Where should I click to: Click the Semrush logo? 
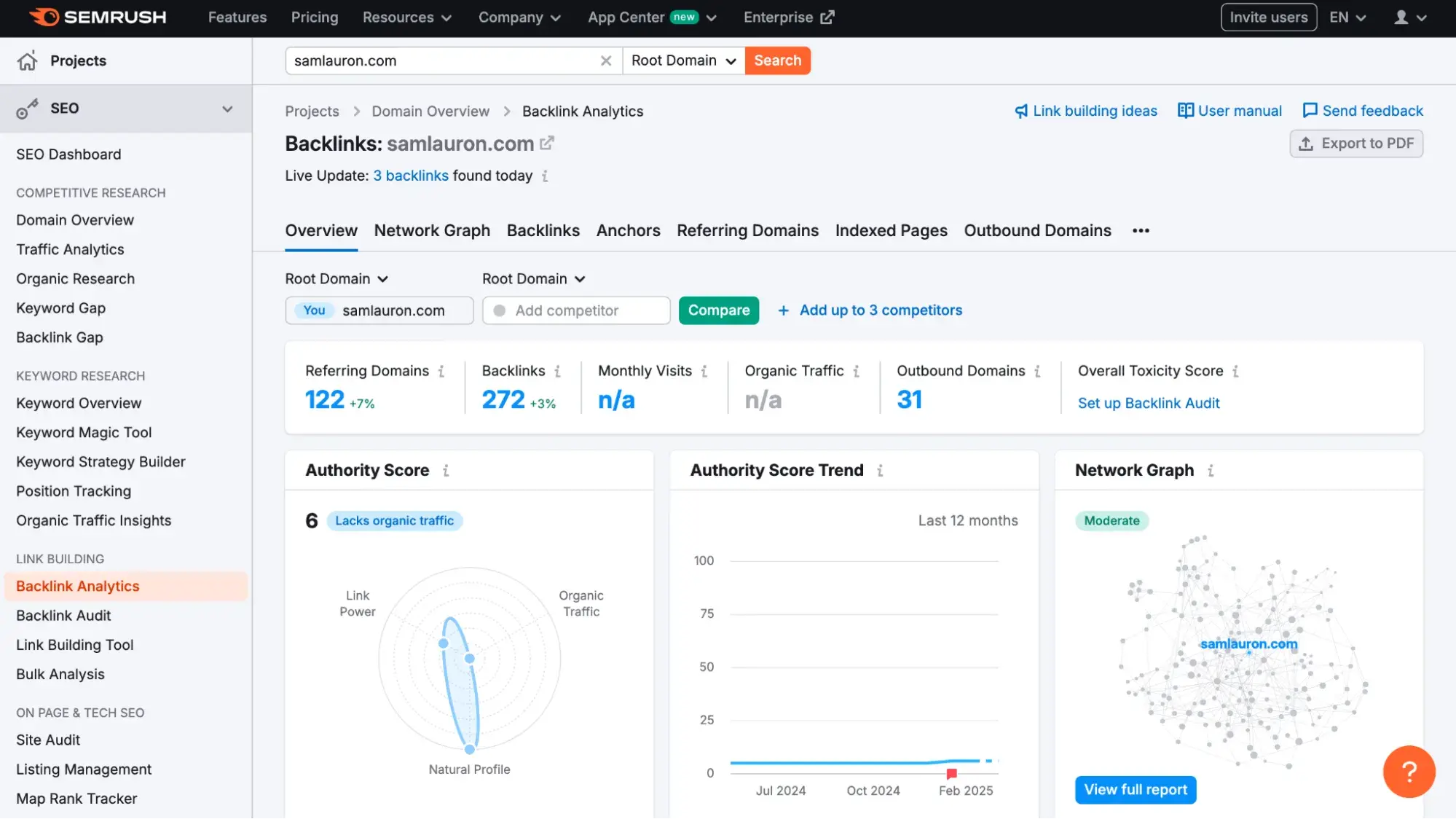[98, 17]
